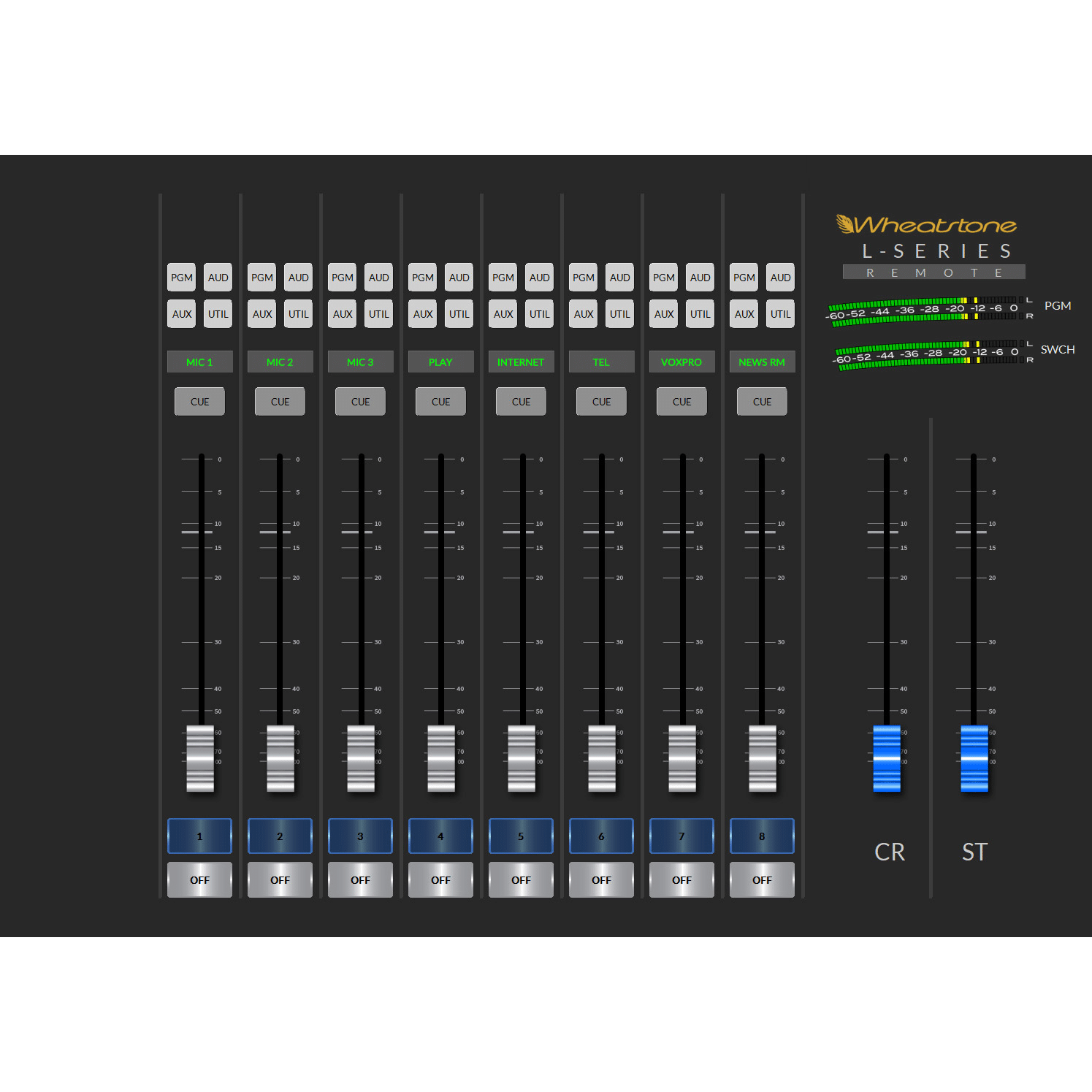The height and width of the screenshot is (1092, 1092).
Task: Open the NEWS RM source label
Action: point(762,362)
